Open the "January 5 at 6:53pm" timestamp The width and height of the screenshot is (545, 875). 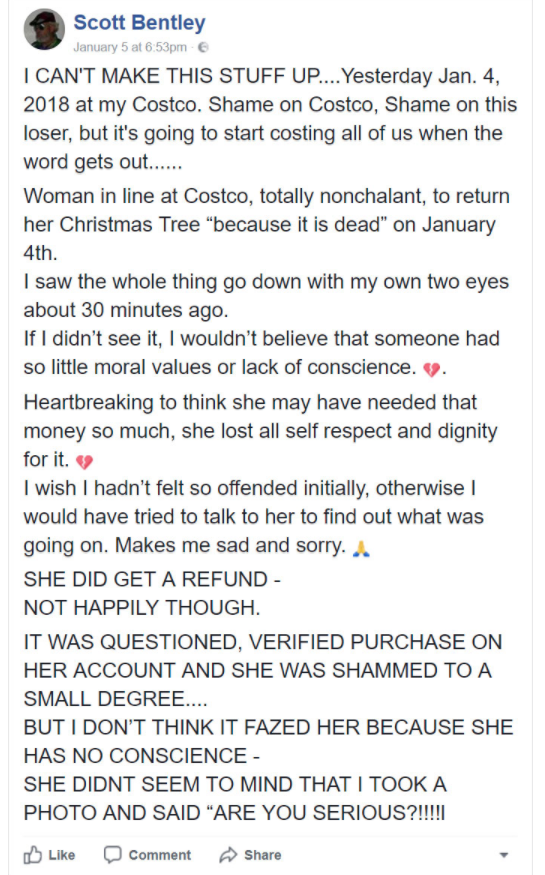[x=130, y=47]
